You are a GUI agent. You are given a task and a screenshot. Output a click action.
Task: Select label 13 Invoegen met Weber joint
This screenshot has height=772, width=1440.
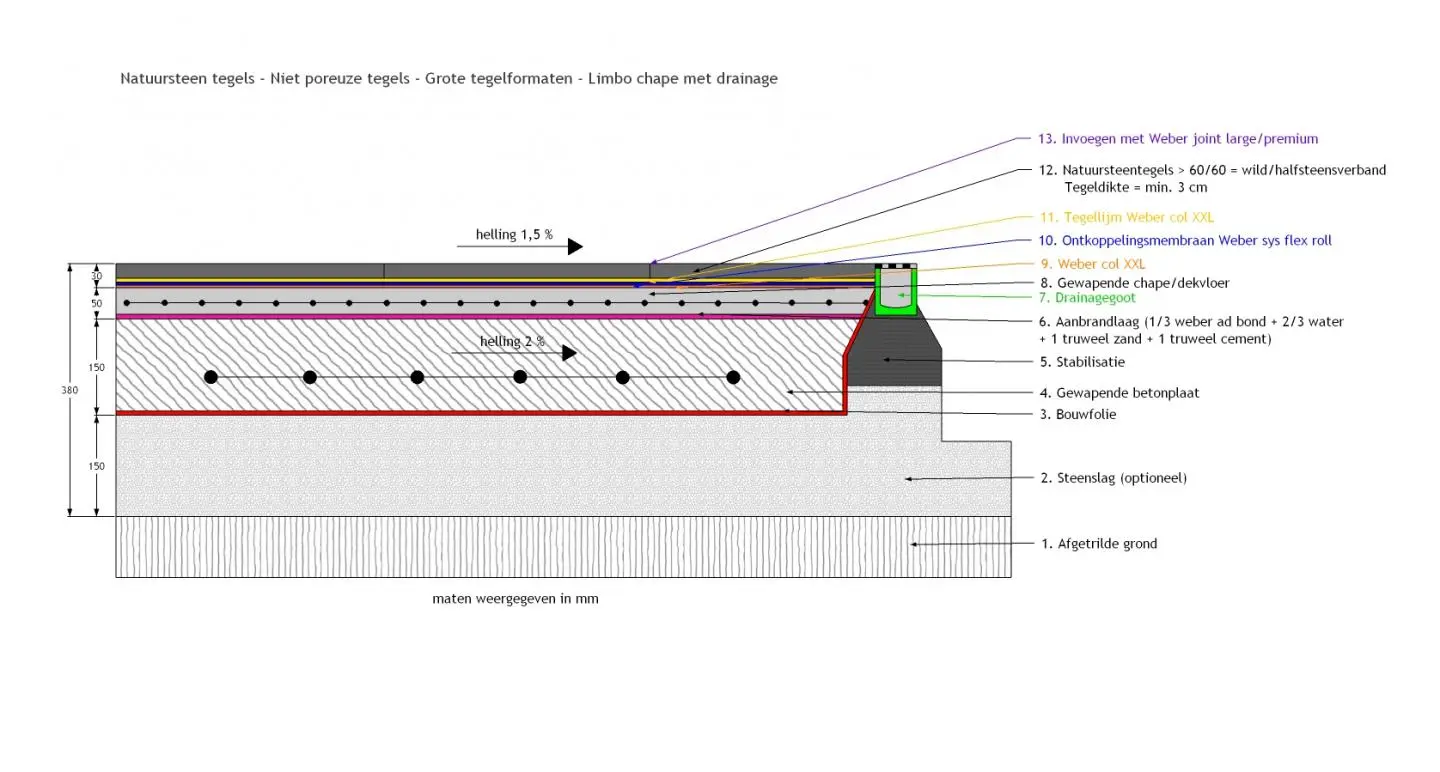(x=1189, y=139)
